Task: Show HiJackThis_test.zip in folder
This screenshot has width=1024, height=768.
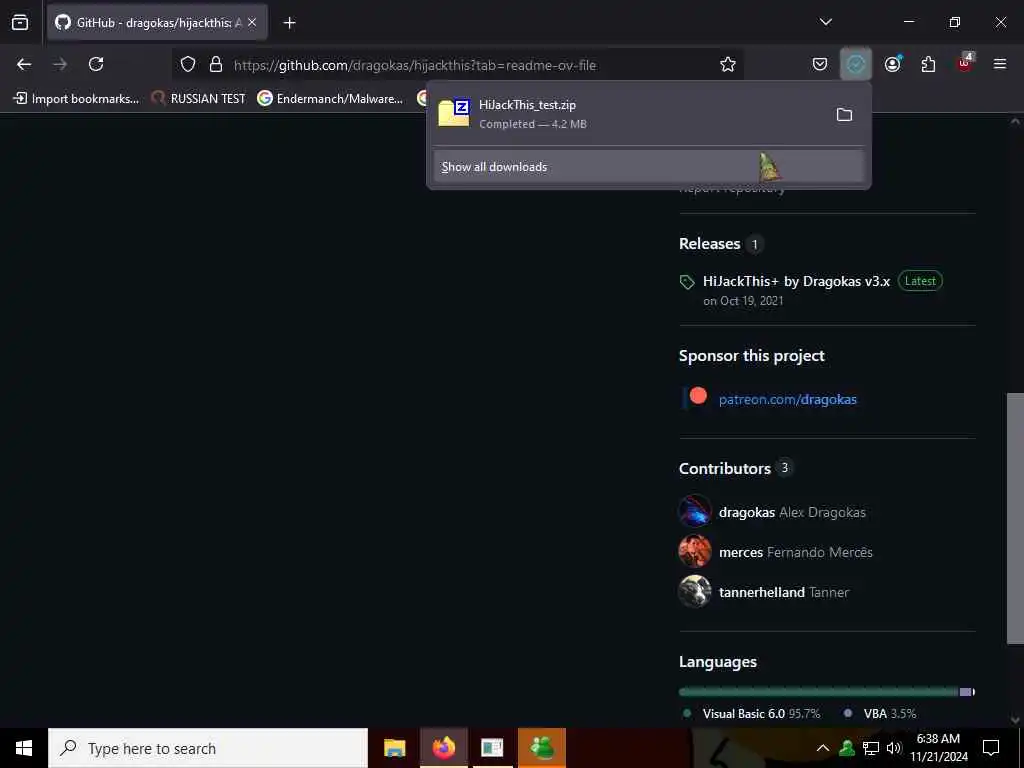Action: point(844,115)
